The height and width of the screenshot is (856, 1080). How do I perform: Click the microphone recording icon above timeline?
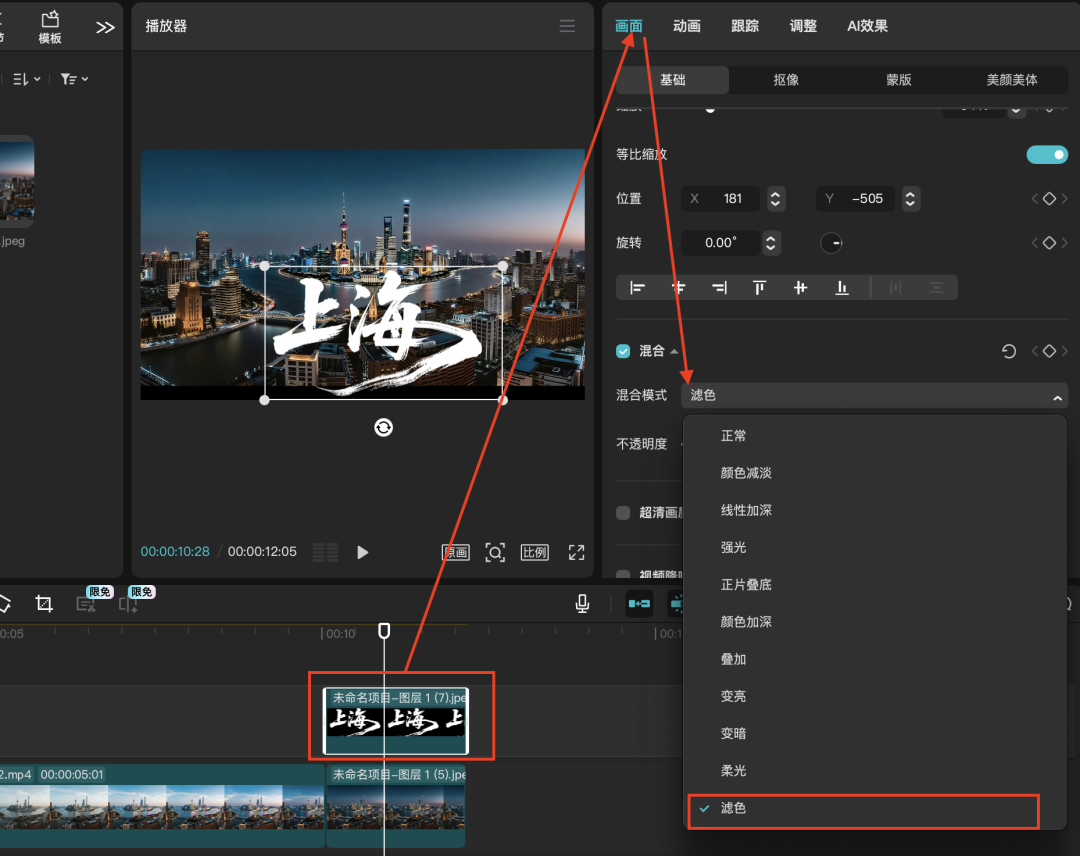[x=582, y=603]
